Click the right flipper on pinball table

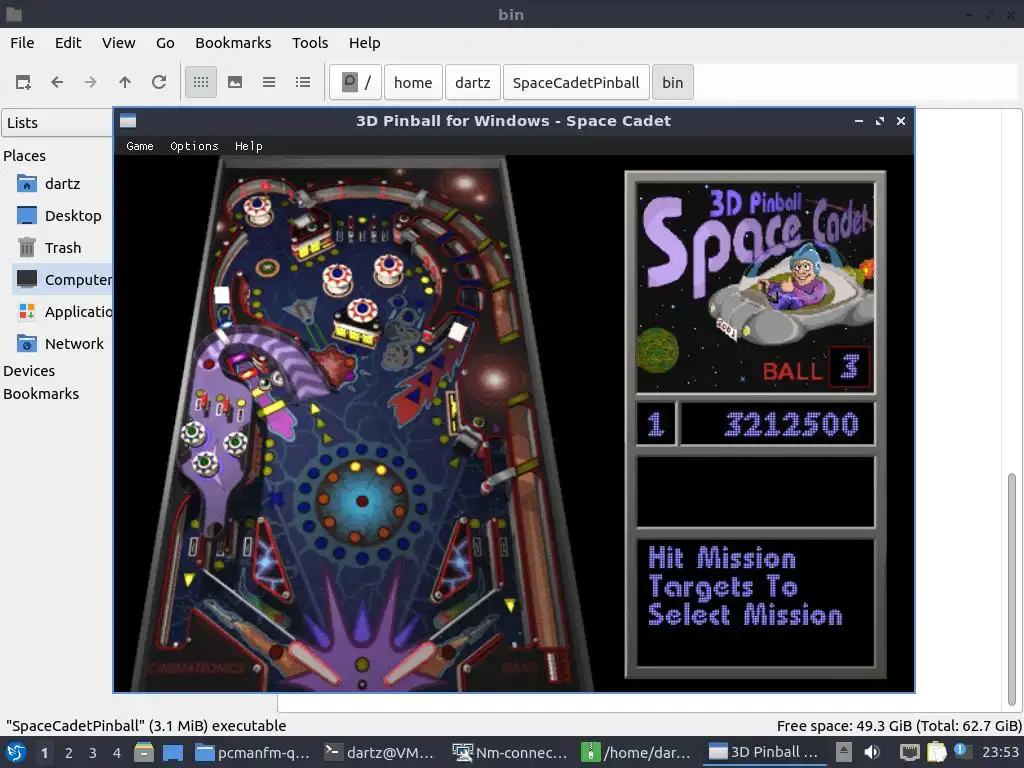click(x=411, y=661)
